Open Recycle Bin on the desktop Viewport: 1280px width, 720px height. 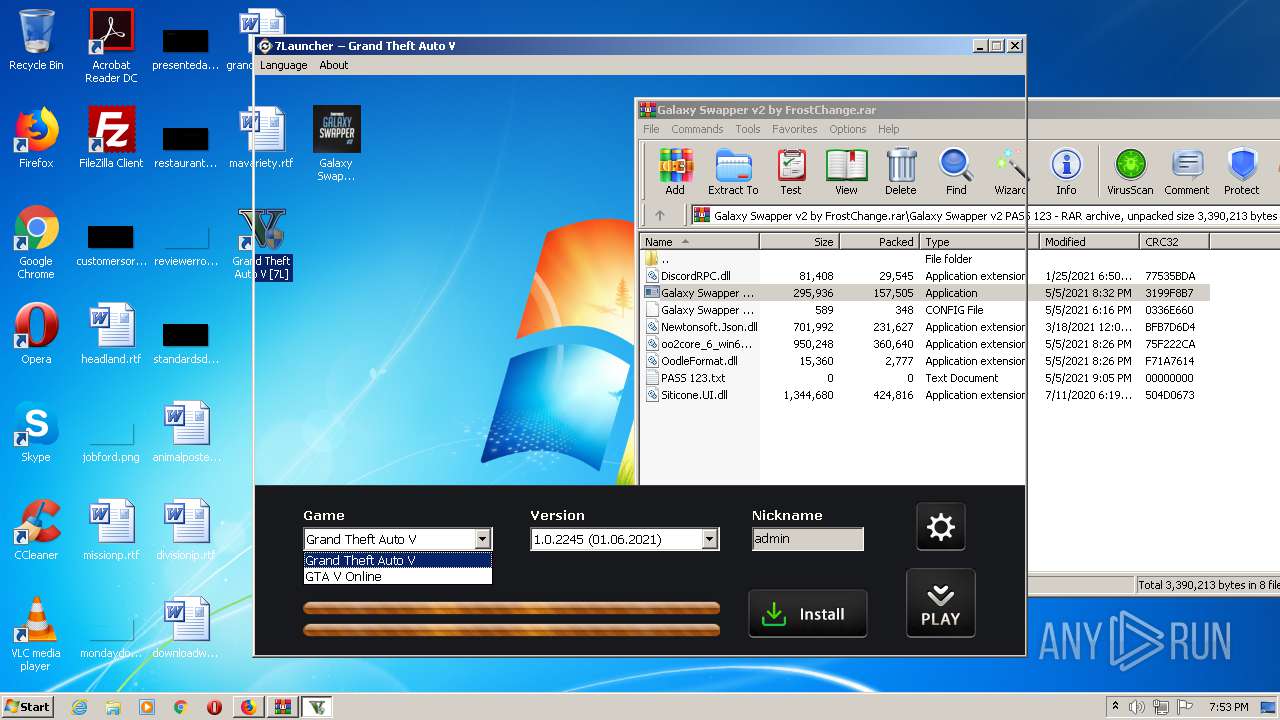36,40
